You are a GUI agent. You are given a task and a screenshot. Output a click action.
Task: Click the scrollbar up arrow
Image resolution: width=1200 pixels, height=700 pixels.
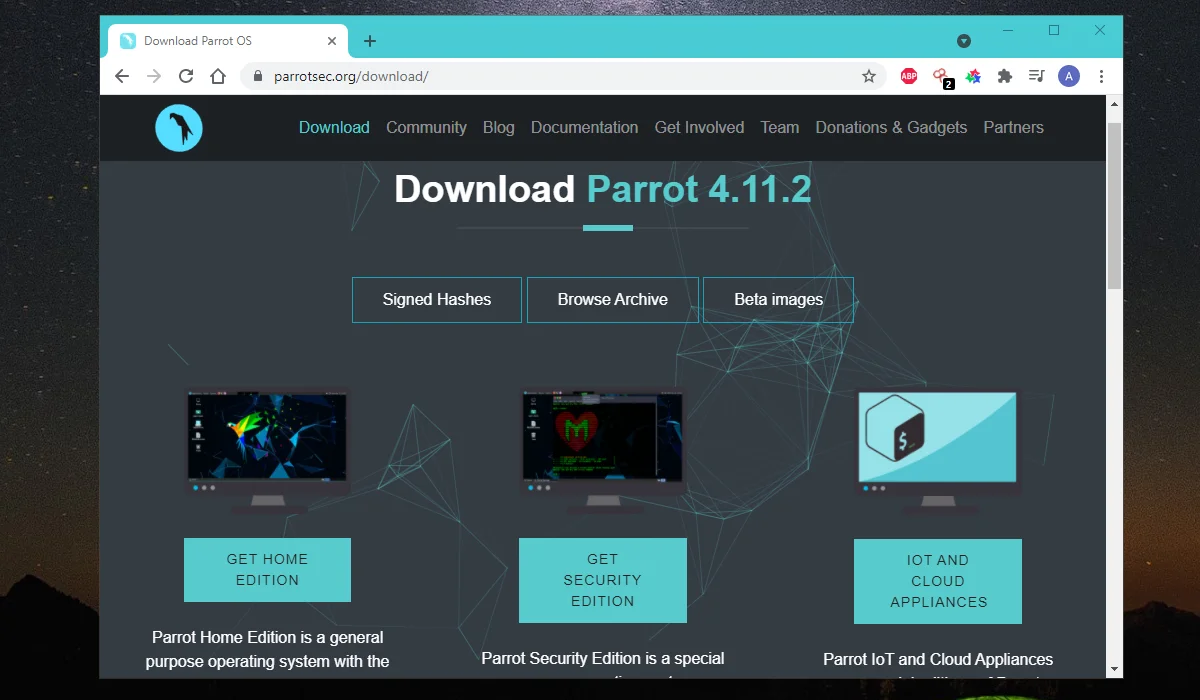click(x=1115, y=104)
